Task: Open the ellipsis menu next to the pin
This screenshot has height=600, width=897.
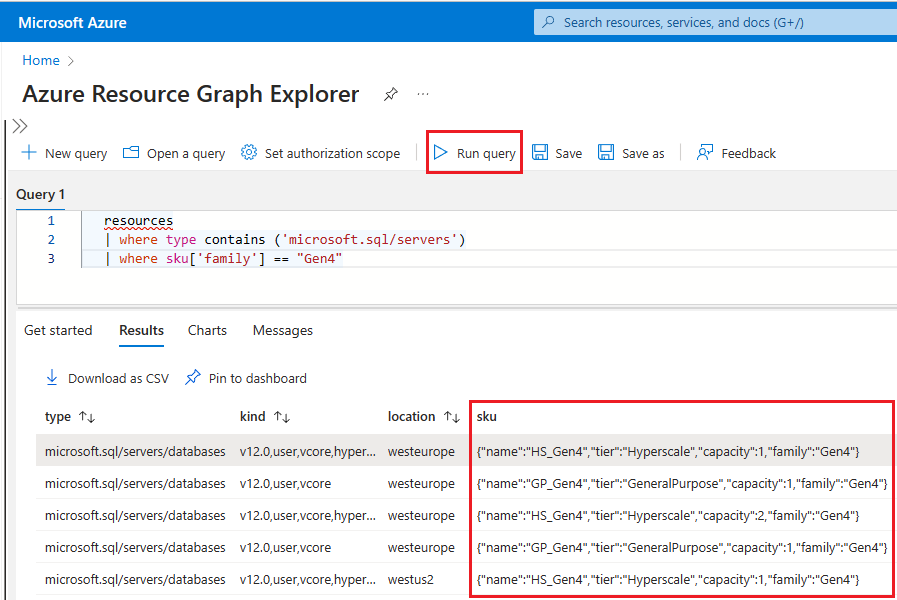Action: click(422, 93)
